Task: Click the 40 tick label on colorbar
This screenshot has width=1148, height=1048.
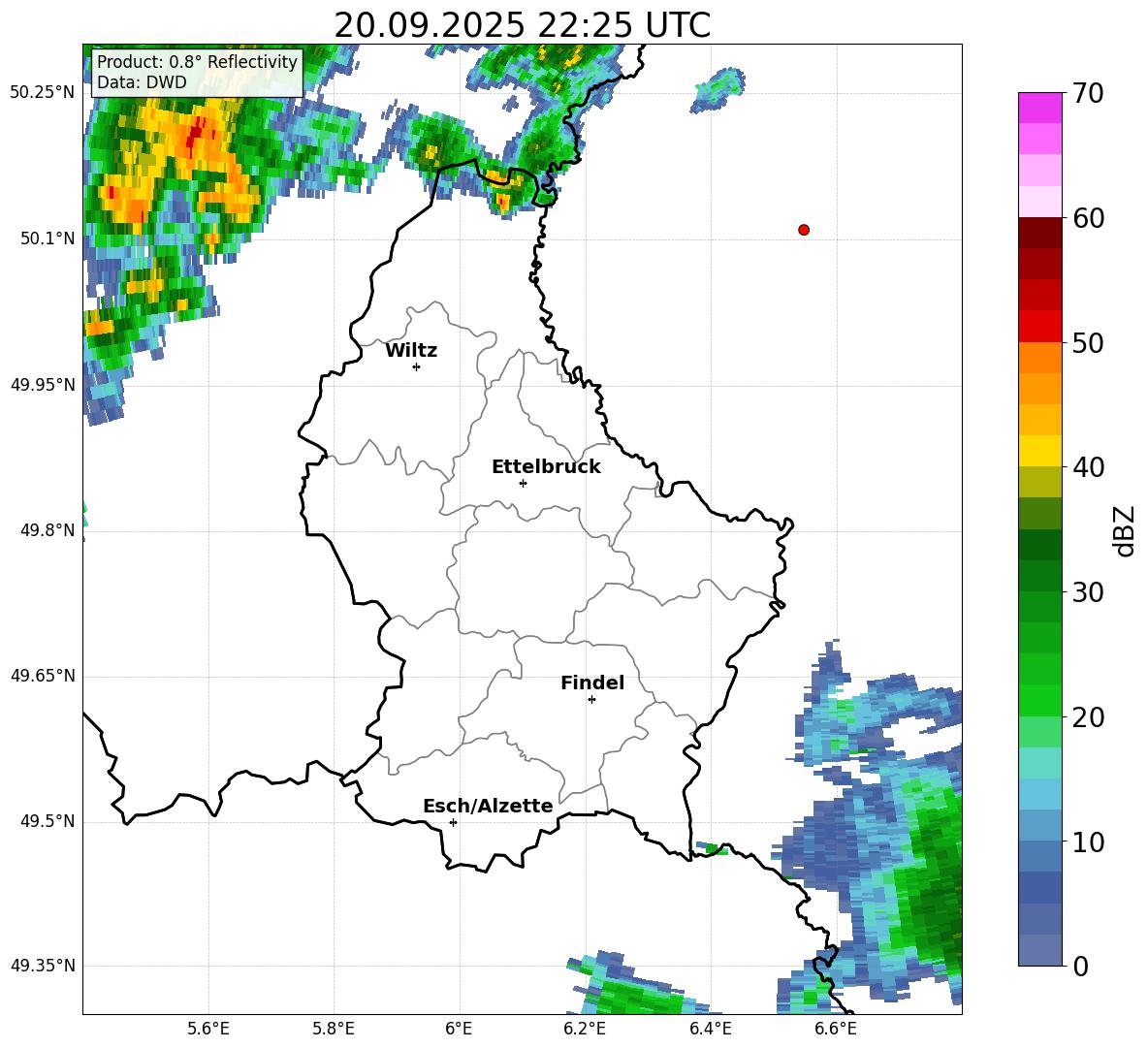Action: point(1088,467)
